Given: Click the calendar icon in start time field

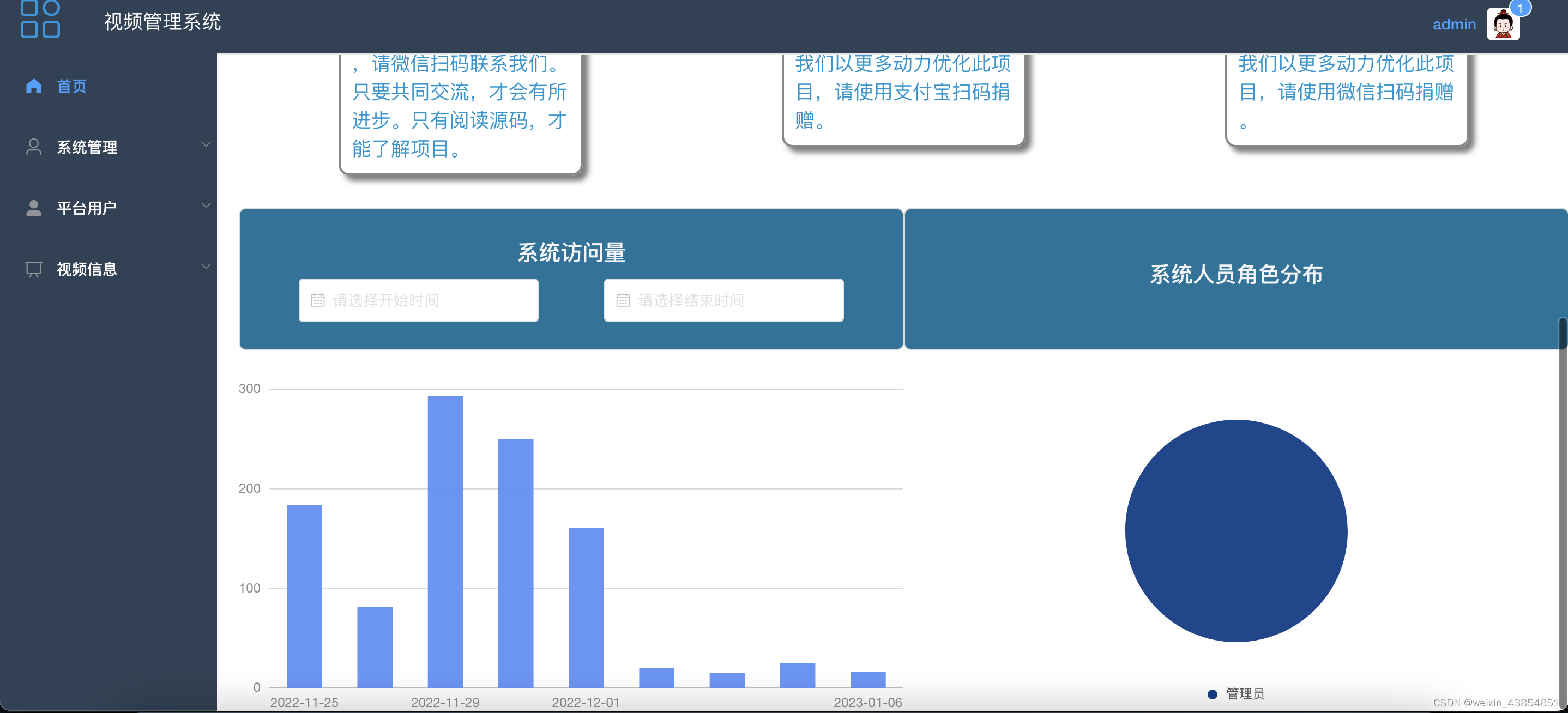Looking at the screenshot, I should (318, 300).
